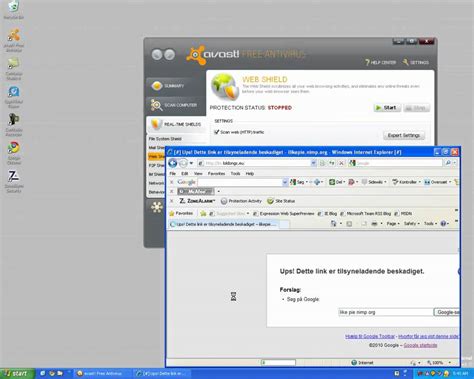Open the Favorites menu in menu bar

216,174
